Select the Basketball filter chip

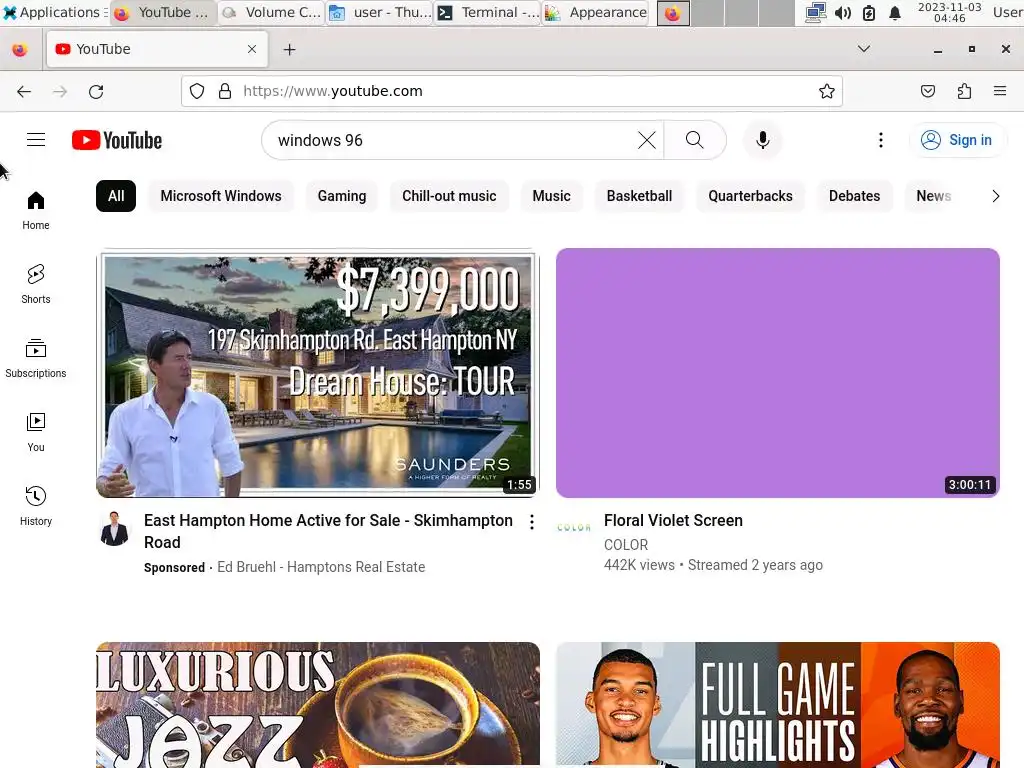[639, 196]
